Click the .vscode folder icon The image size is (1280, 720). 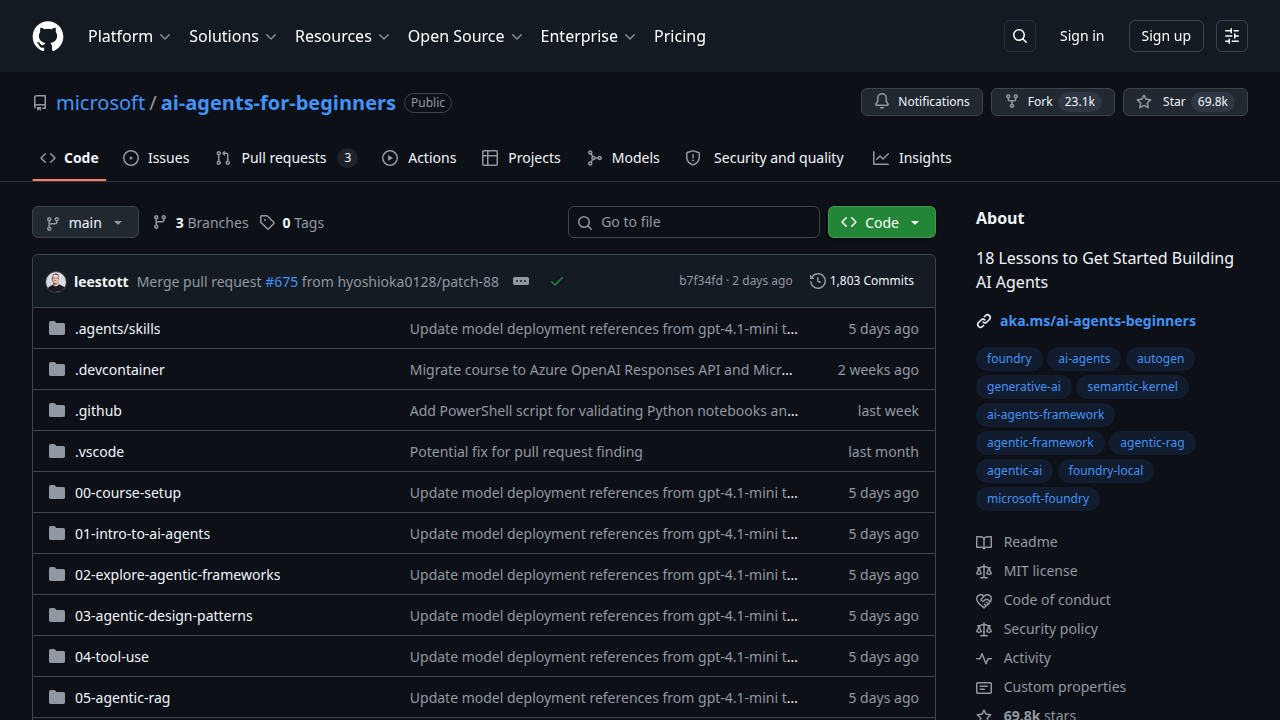click(57, 451)
